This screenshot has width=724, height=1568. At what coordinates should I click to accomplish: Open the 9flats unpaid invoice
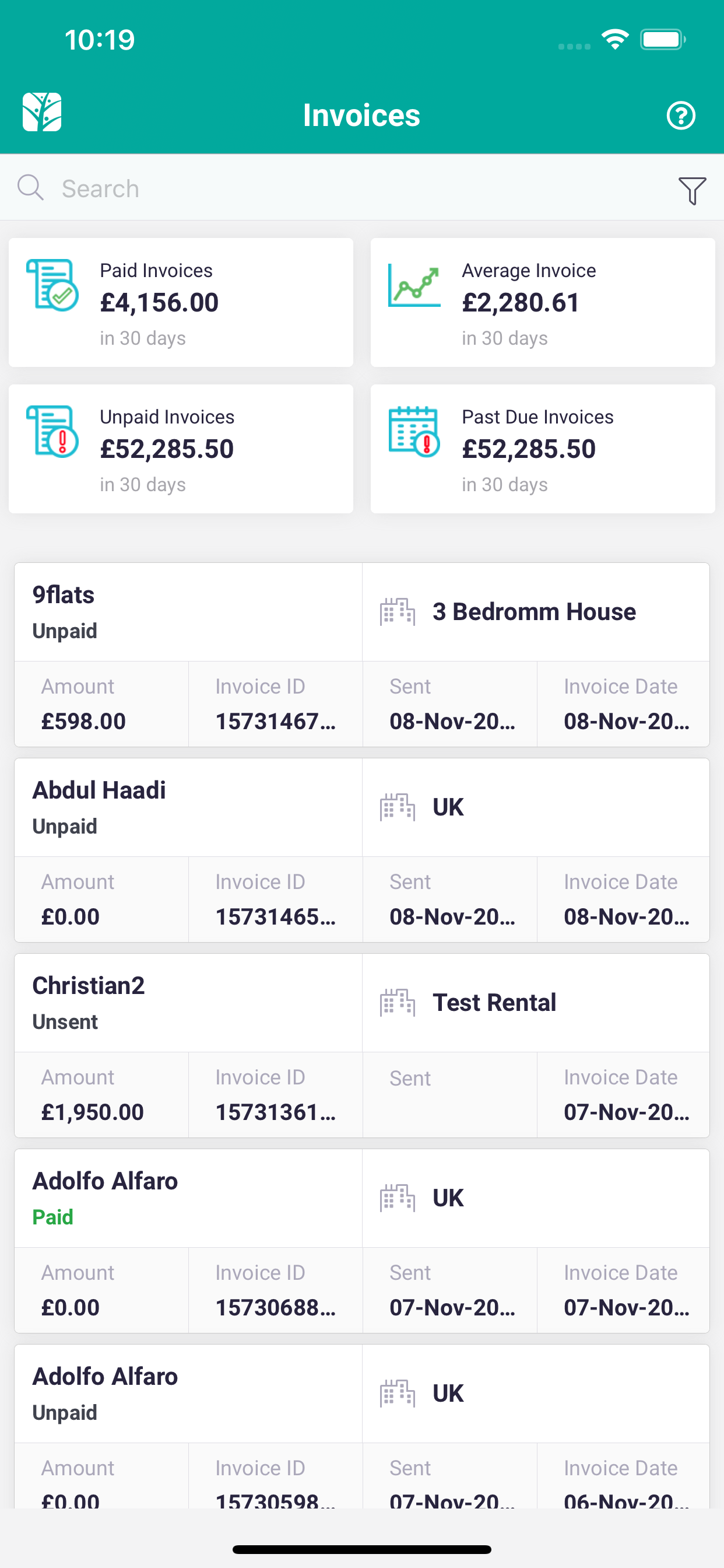tap(362, 655)
